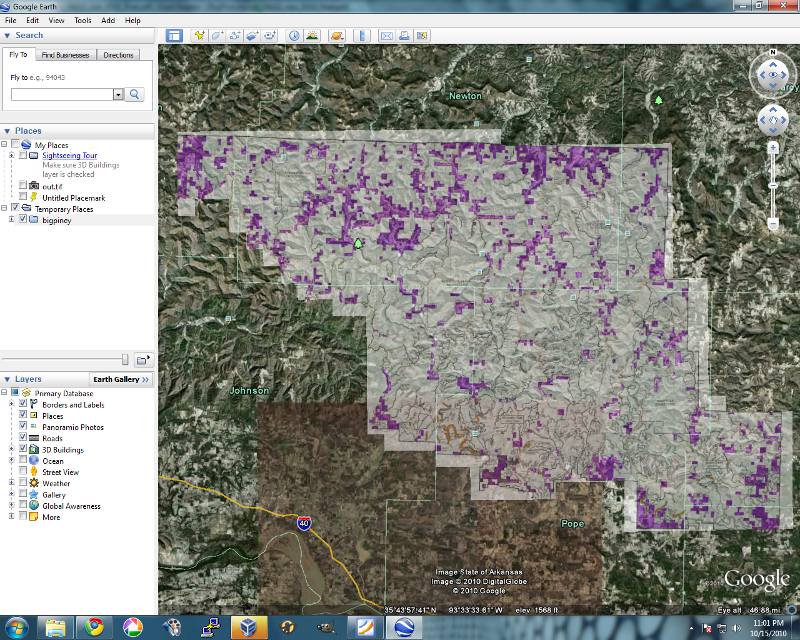Image resolution: width=800 pixels, height=640 pixels.
Task: Show sunlight across the landscape icon
Action: (x=312, y=36)
